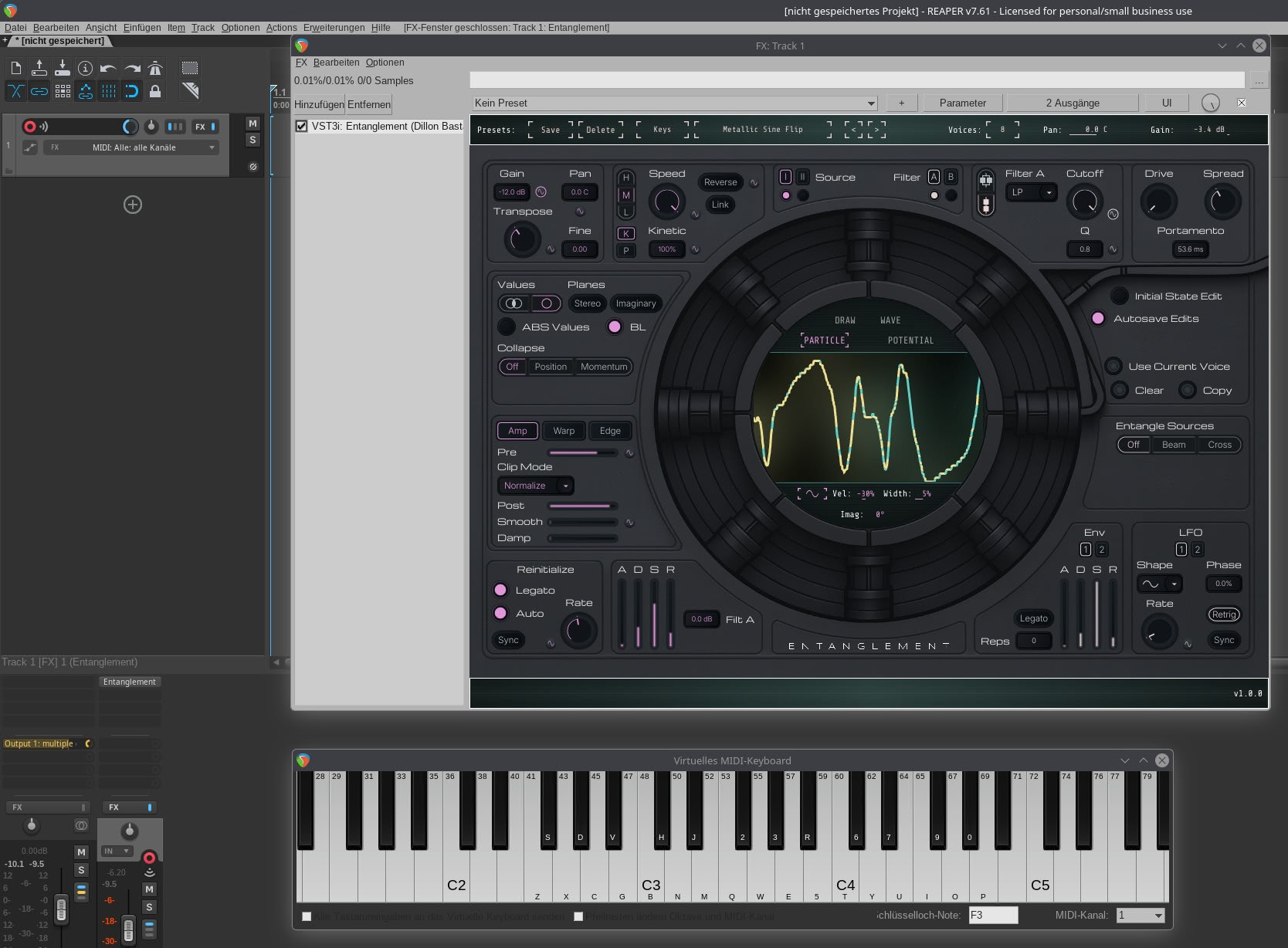This screenshot has height=948, width=1288.
Task: Enable the ABS Values toggle
Action: pos(507,327)
